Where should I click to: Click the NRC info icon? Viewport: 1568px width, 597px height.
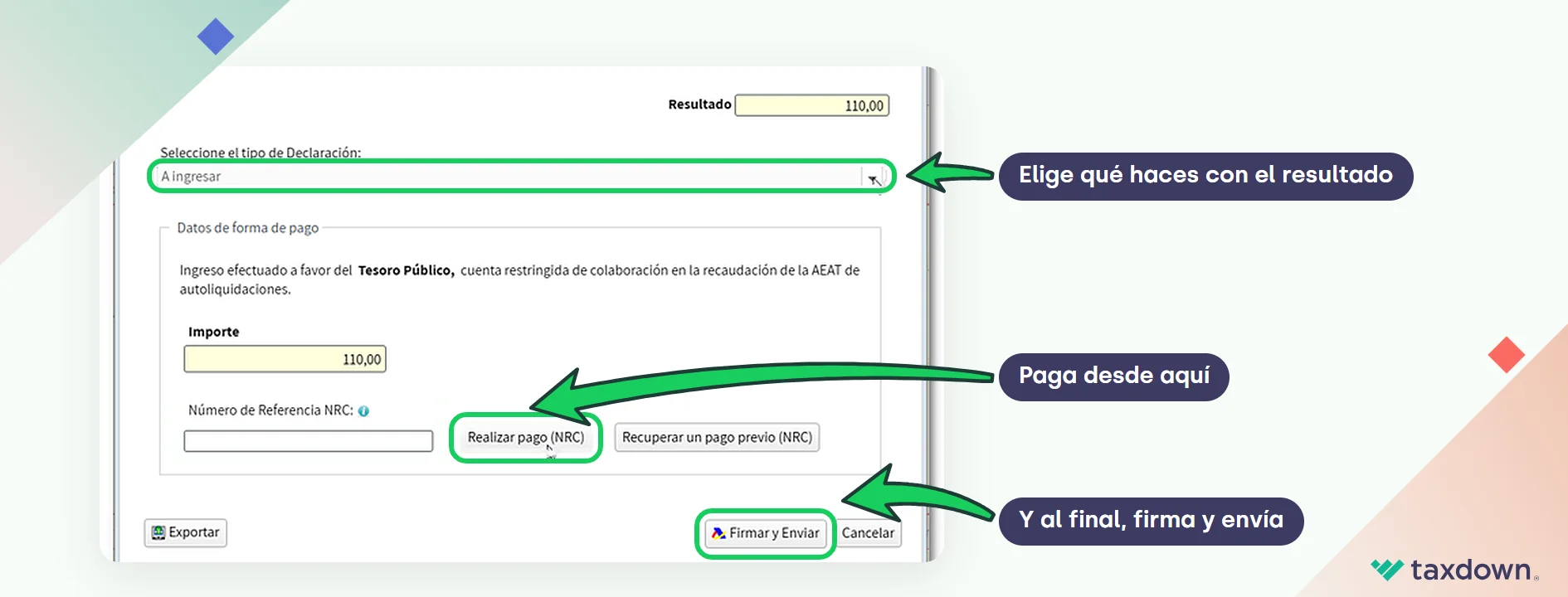pos(363,410)
